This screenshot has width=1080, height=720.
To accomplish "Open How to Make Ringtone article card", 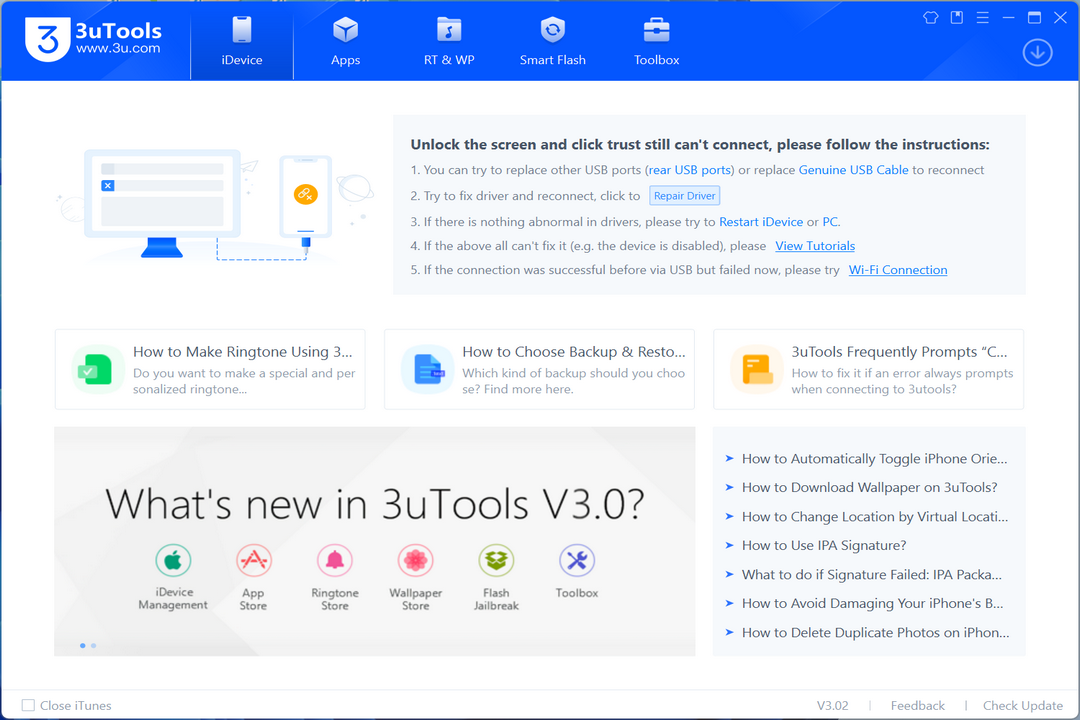I will pos(210,369).
